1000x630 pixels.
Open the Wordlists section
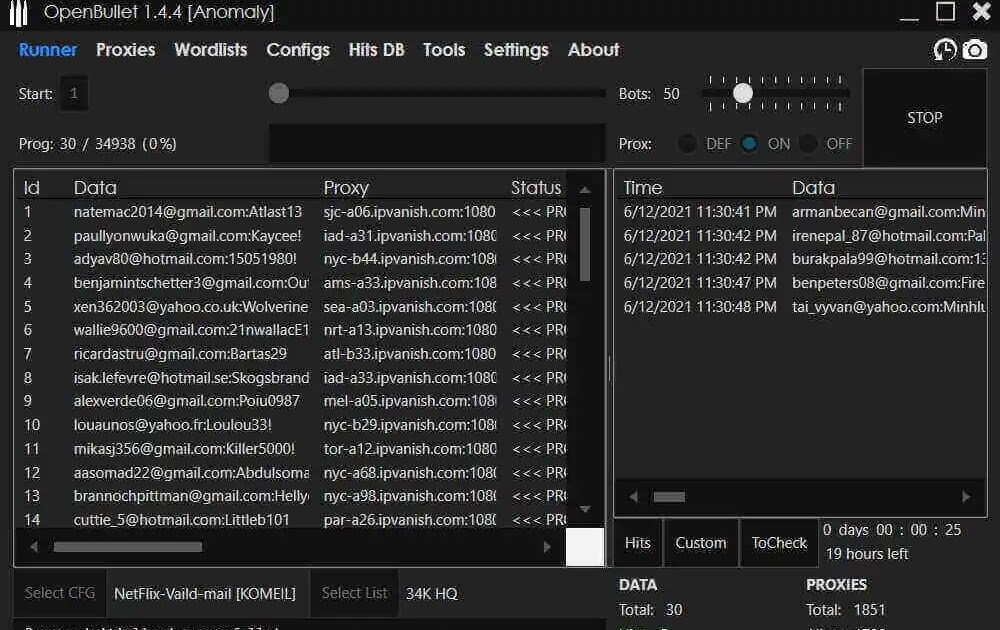[210, 50]
